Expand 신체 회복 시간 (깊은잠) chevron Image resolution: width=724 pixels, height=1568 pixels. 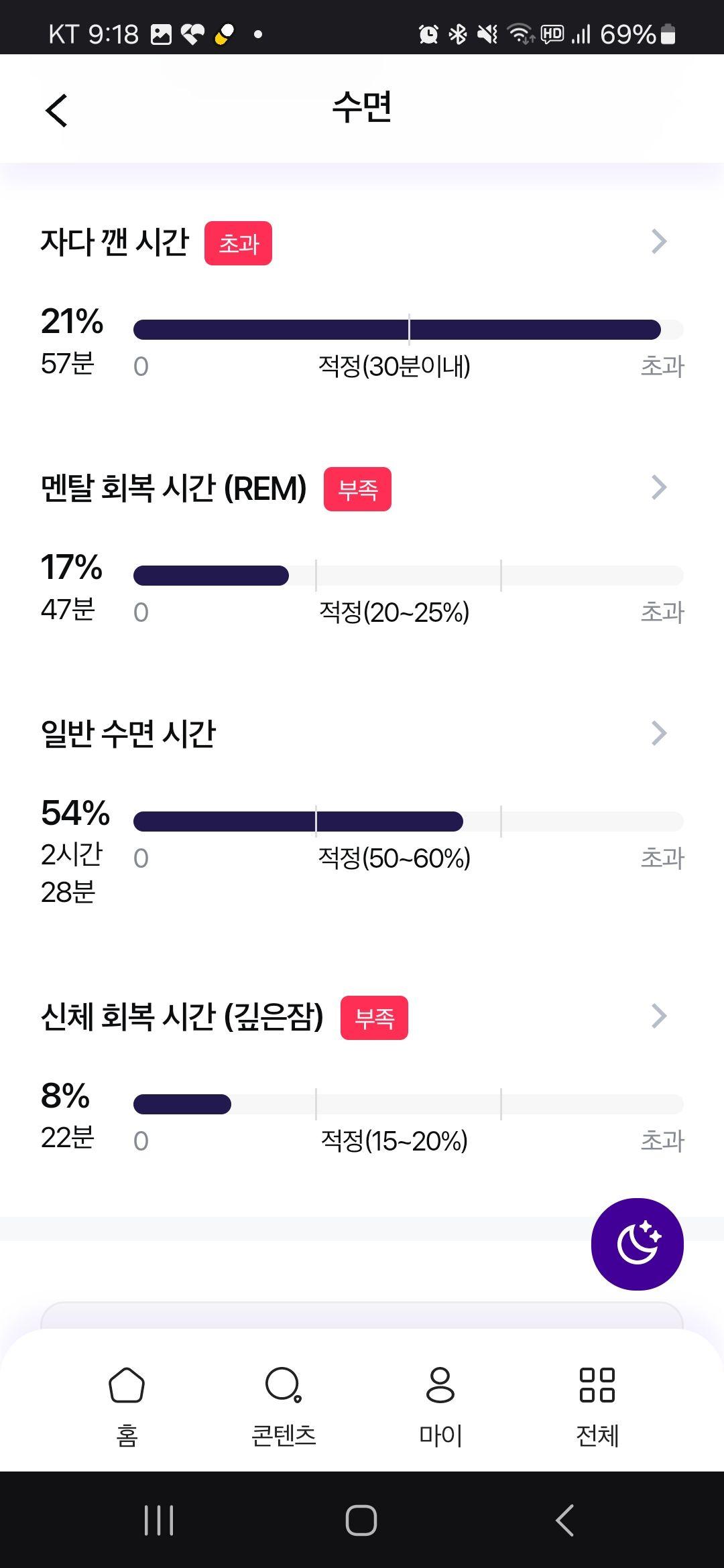tap(659, 1016)
